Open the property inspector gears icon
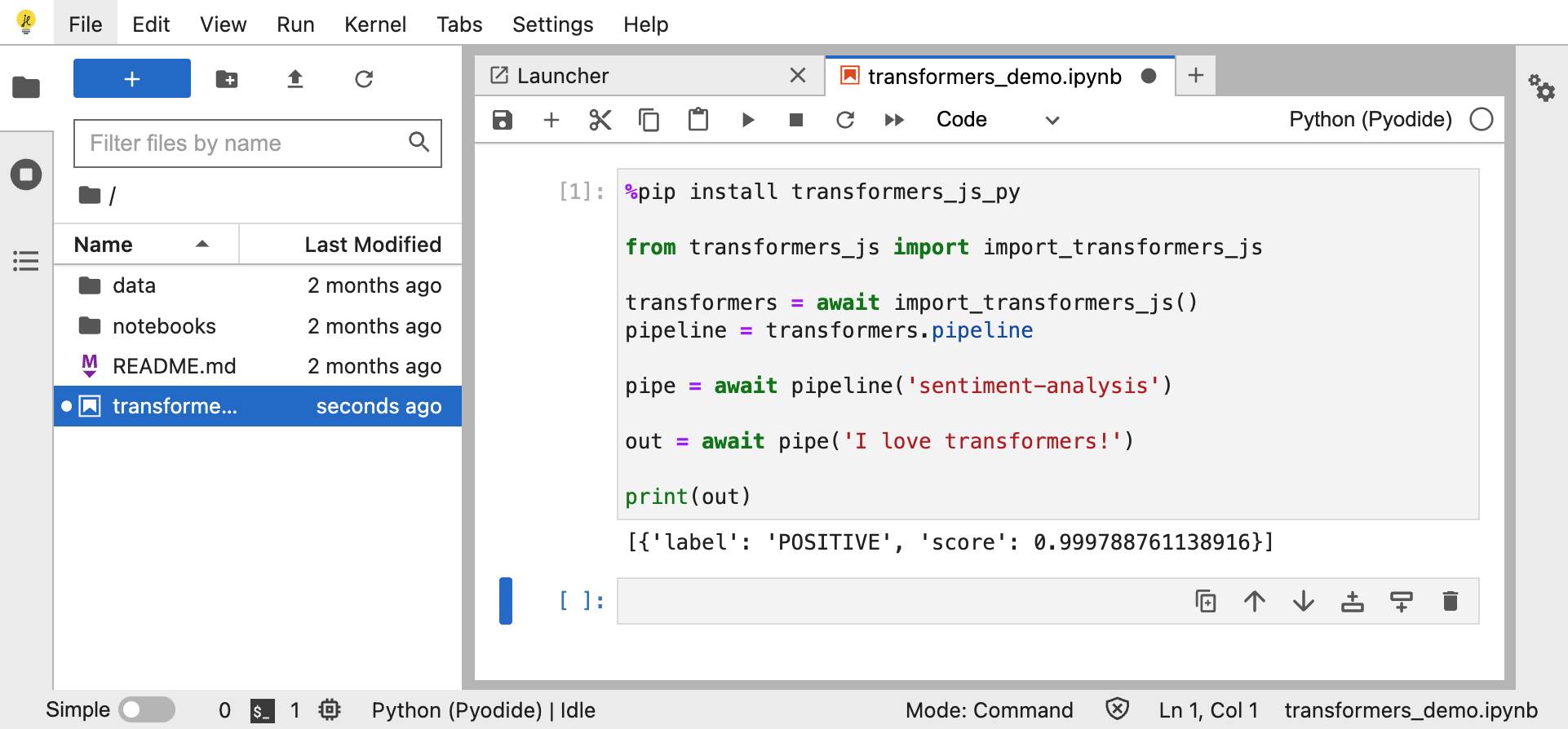The image size is (1568, 729). 1542,87
